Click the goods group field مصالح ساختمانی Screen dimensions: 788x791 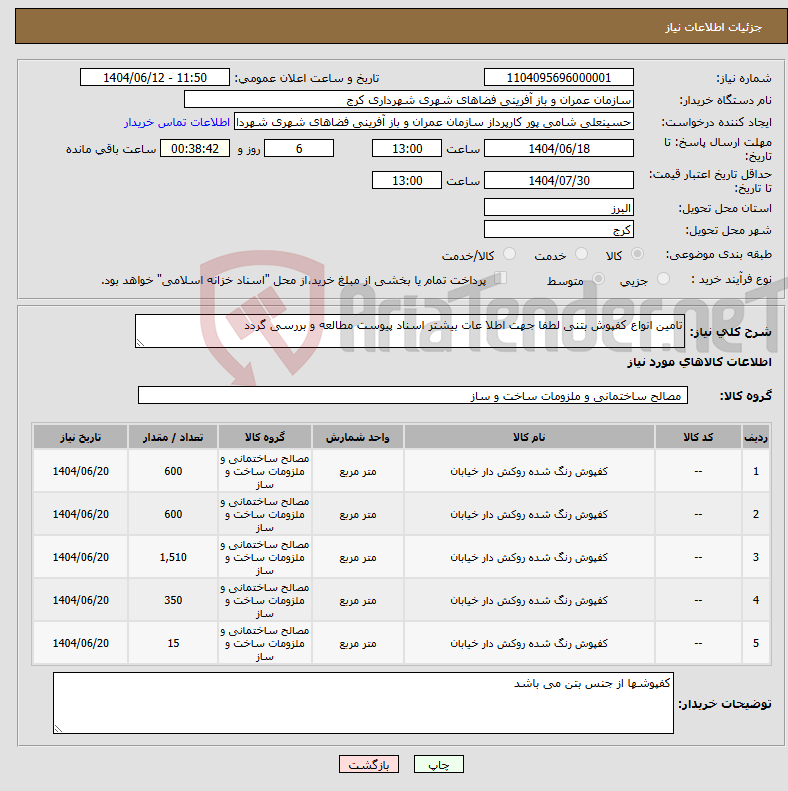[x=413, y=395]
